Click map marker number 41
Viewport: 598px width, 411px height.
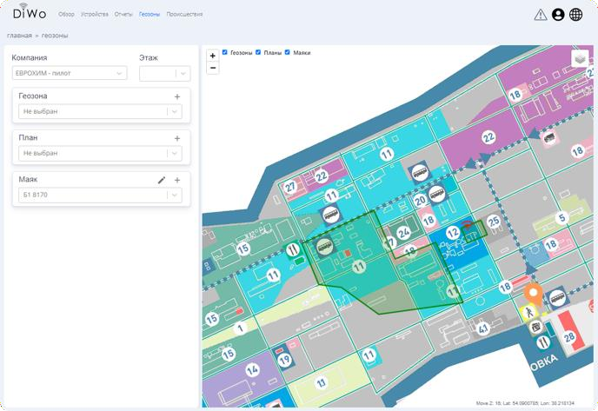point(483,329)
